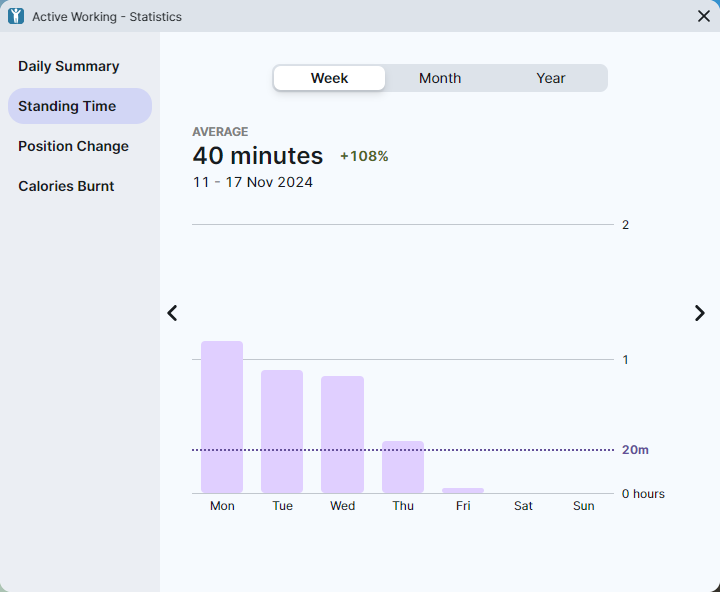The width and height of the screenshot is (720, 592).
Task: Close the Statistics window
Action: click(x=703, y=16)
